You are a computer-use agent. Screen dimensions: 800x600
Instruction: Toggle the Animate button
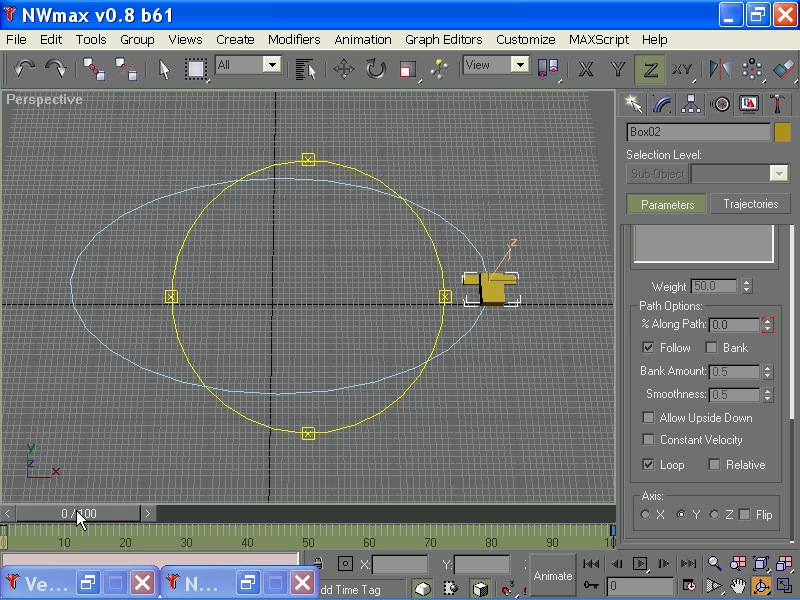coord(552,576)
